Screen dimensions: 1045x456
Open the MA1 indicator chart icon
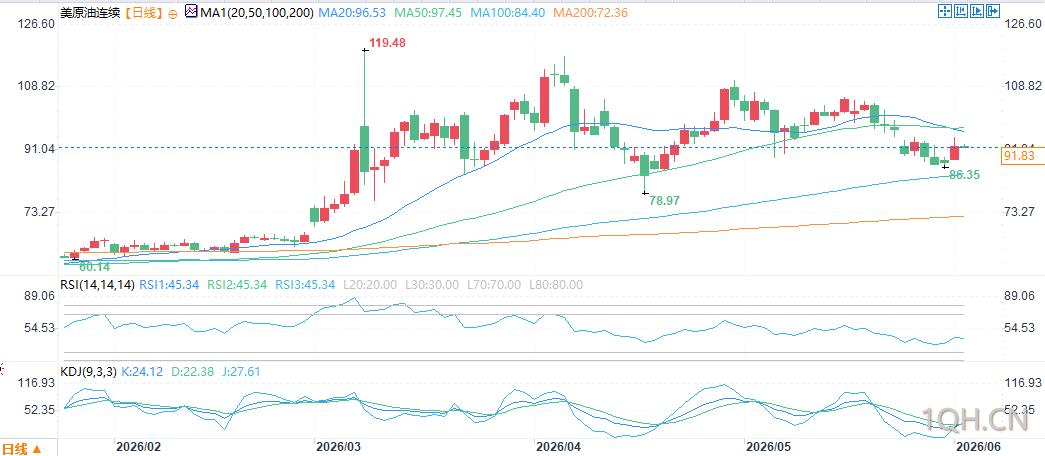(x=191, y=11)
